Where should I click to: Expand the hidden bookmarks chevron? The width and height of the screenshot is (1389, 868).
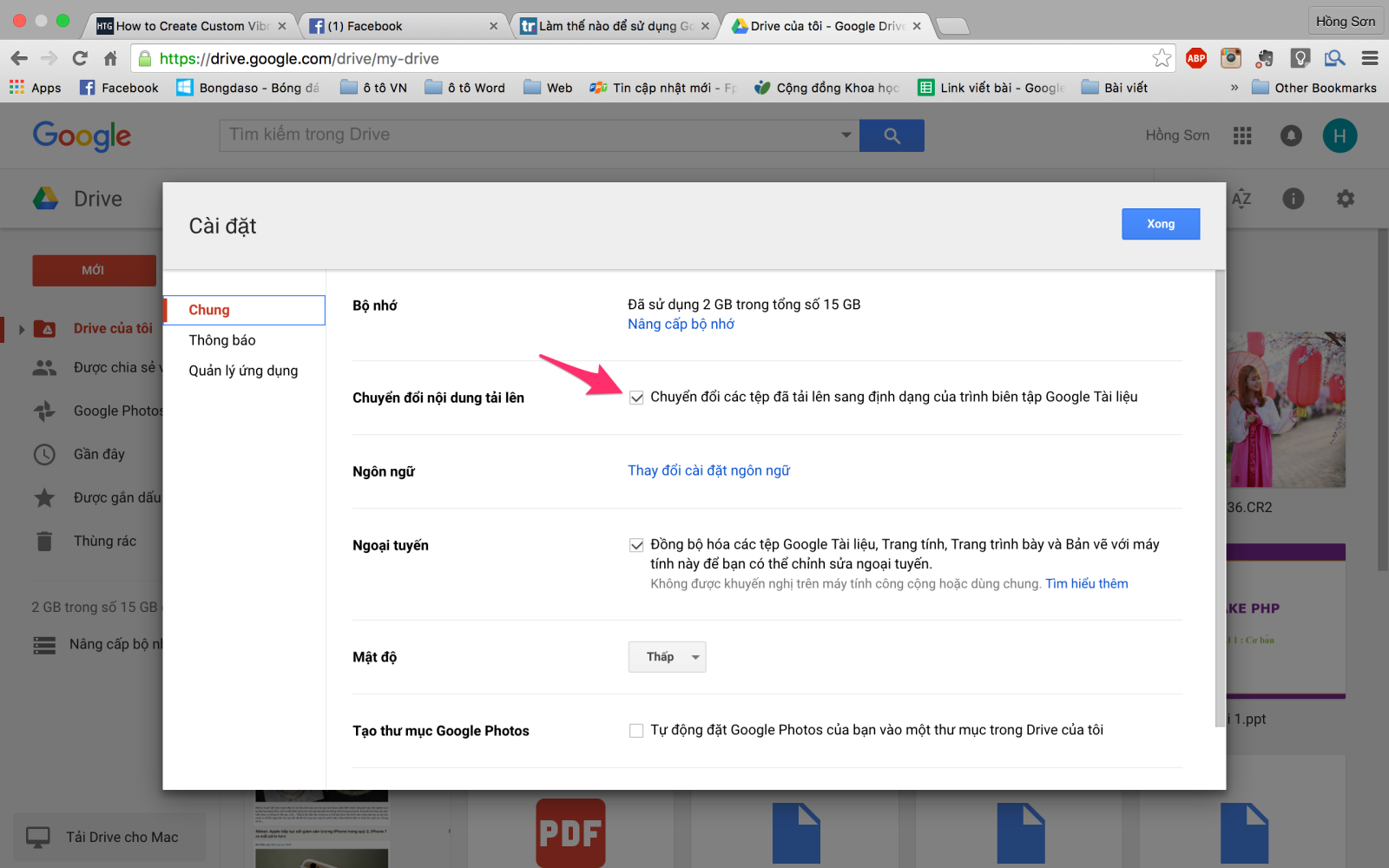coord(1234,87)
